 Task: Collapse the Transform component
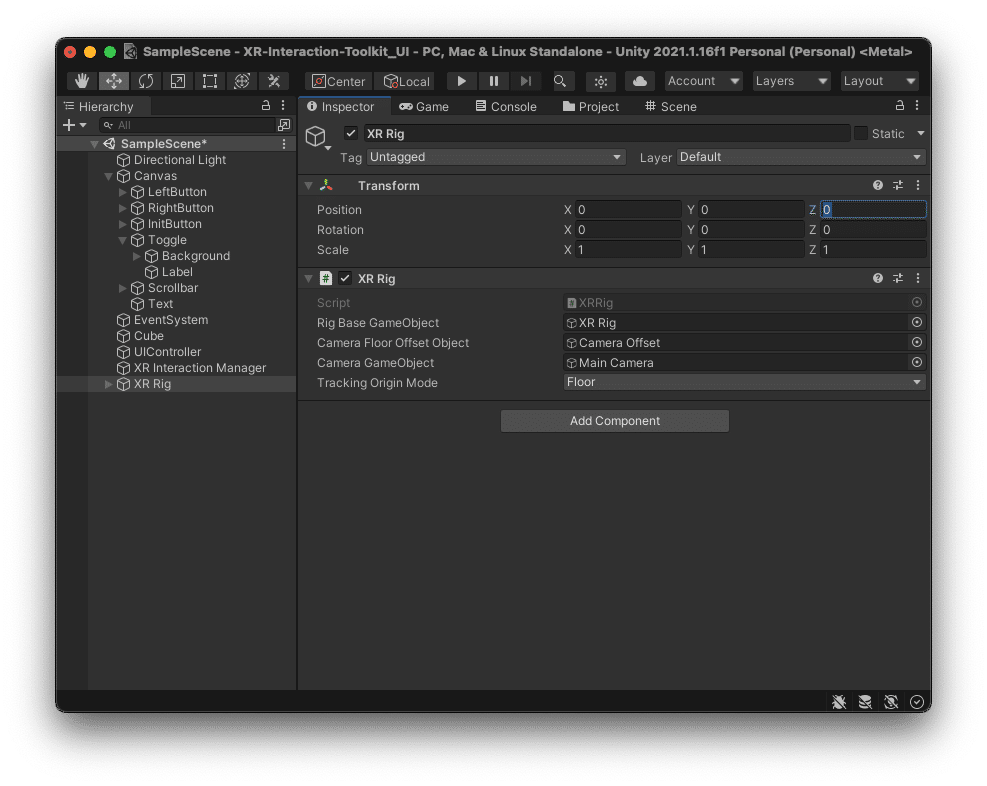point(308,186)
